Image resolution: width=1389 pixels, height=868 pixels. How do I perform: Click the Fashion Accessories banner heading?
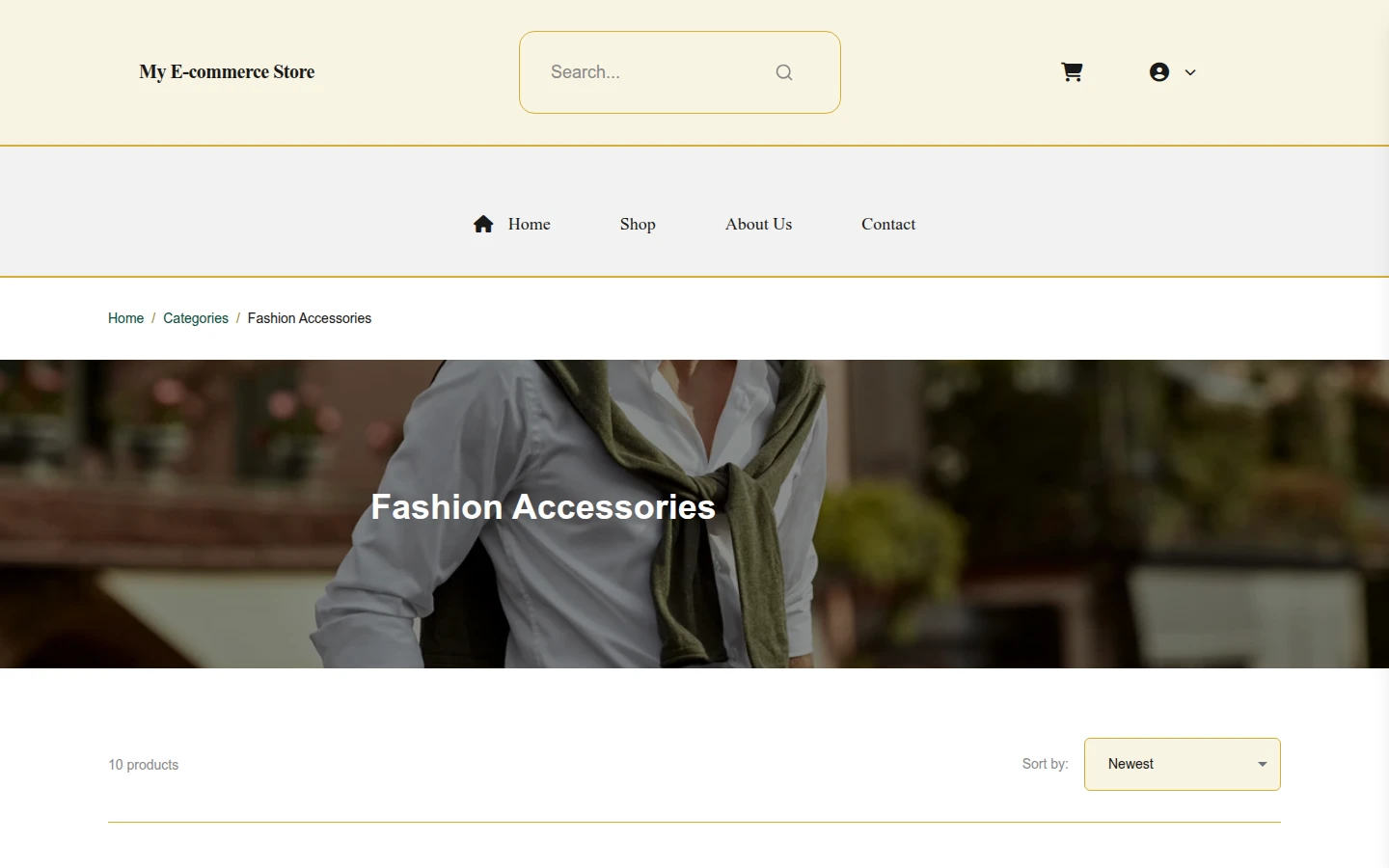pyautogui.click(x=543, y=507)
